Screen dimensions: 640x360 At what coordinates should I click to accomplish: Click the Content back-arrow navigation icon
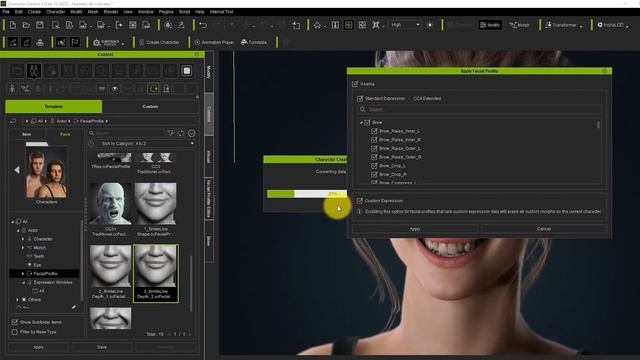[13, 121]
